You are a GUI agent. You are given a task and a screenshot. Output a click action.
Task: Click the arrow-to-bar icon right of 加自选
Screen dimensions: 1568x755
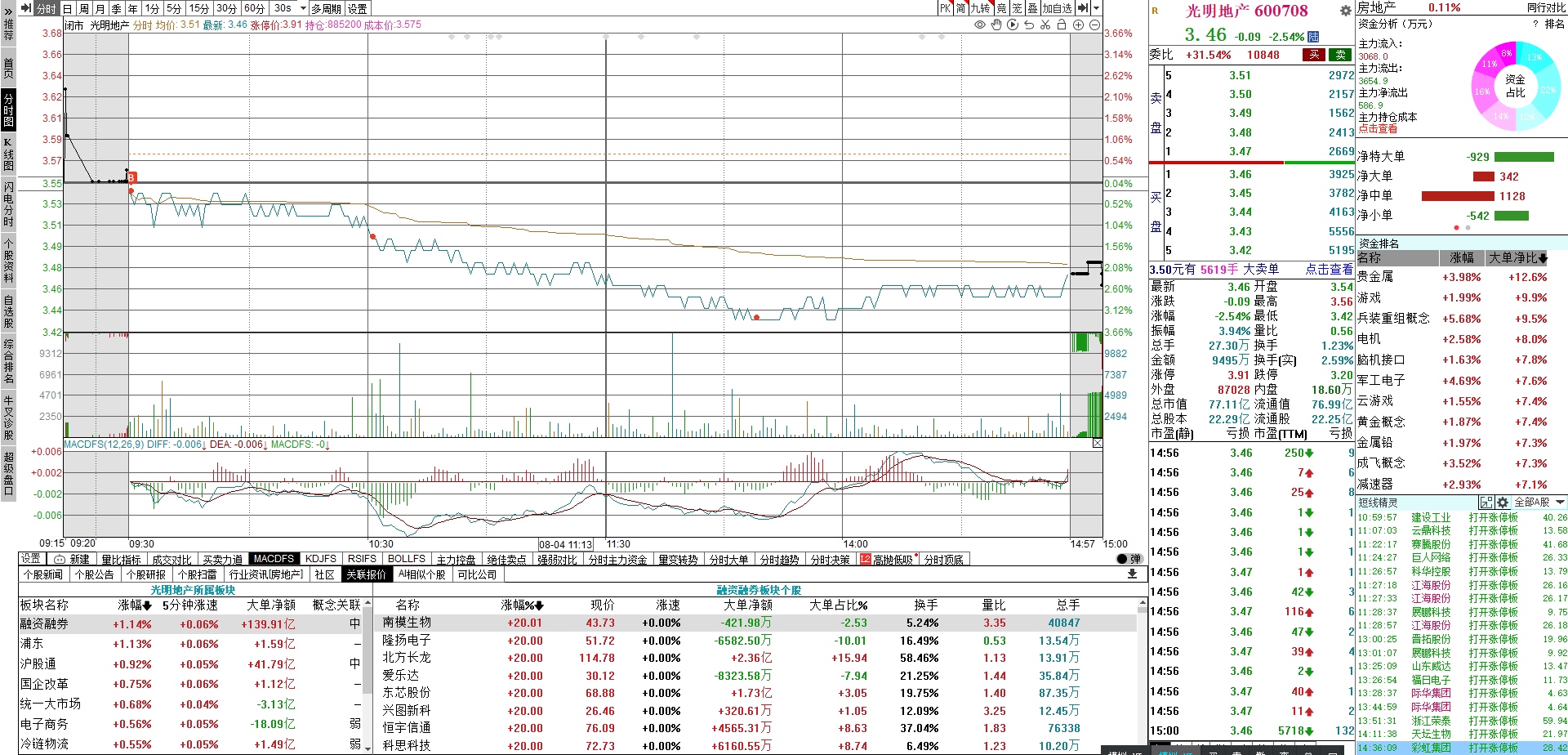point(1083,8)
